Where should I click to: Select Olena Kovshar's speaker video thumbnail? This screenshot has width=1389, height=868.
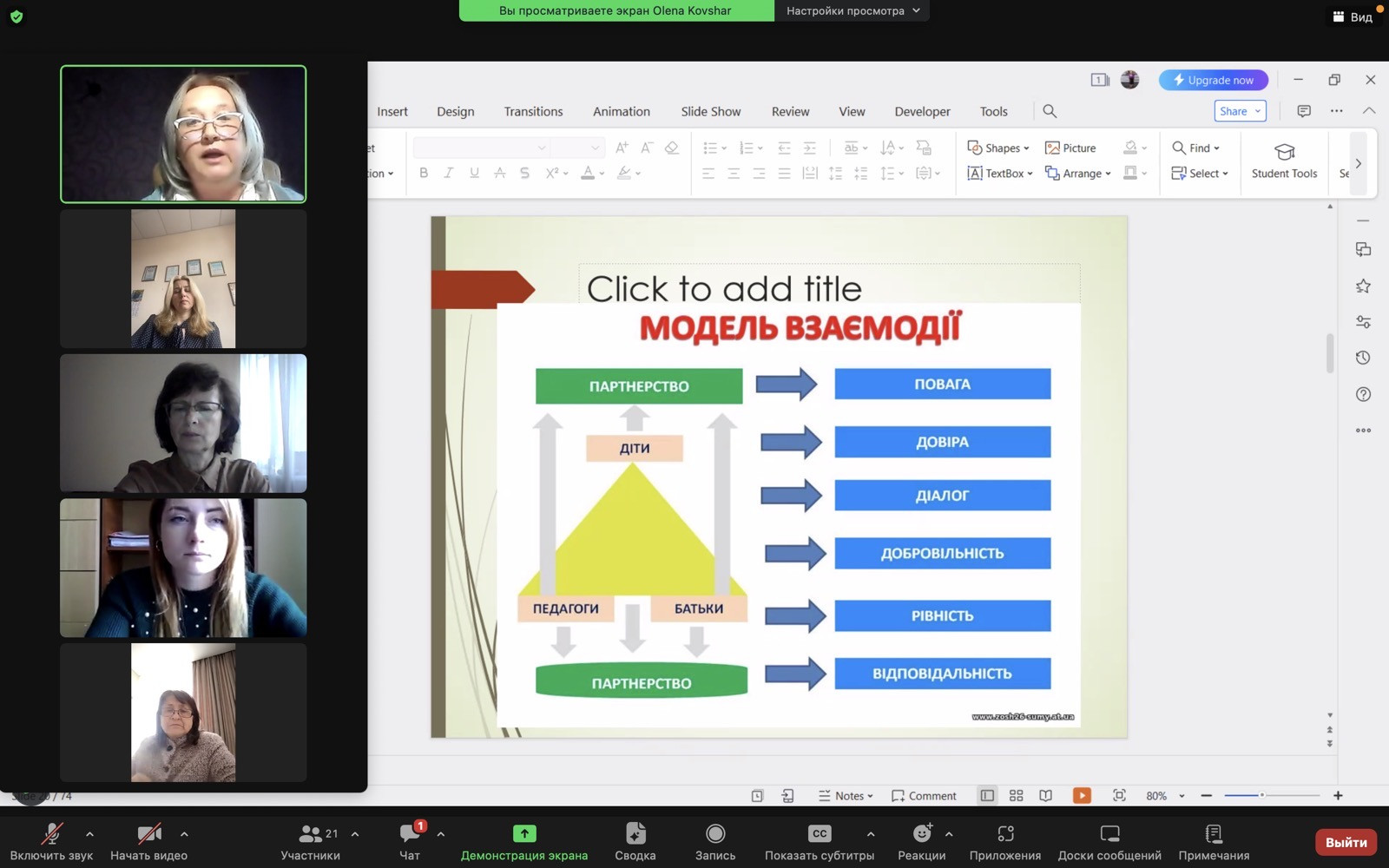[x=183, y=134]
